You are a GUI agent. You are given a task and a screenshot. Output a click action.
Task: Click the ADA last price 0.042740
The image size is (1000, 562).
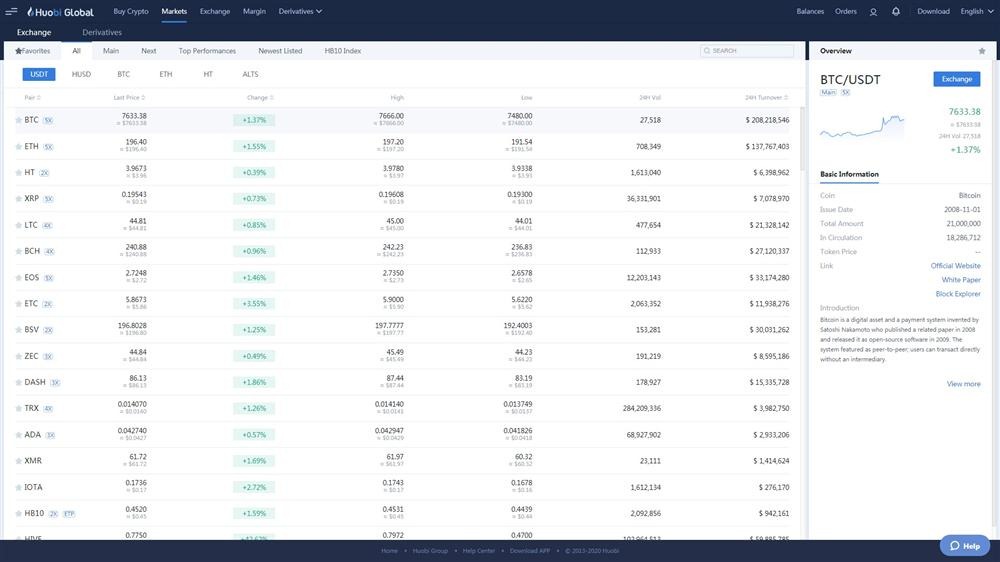pos(132,431)
